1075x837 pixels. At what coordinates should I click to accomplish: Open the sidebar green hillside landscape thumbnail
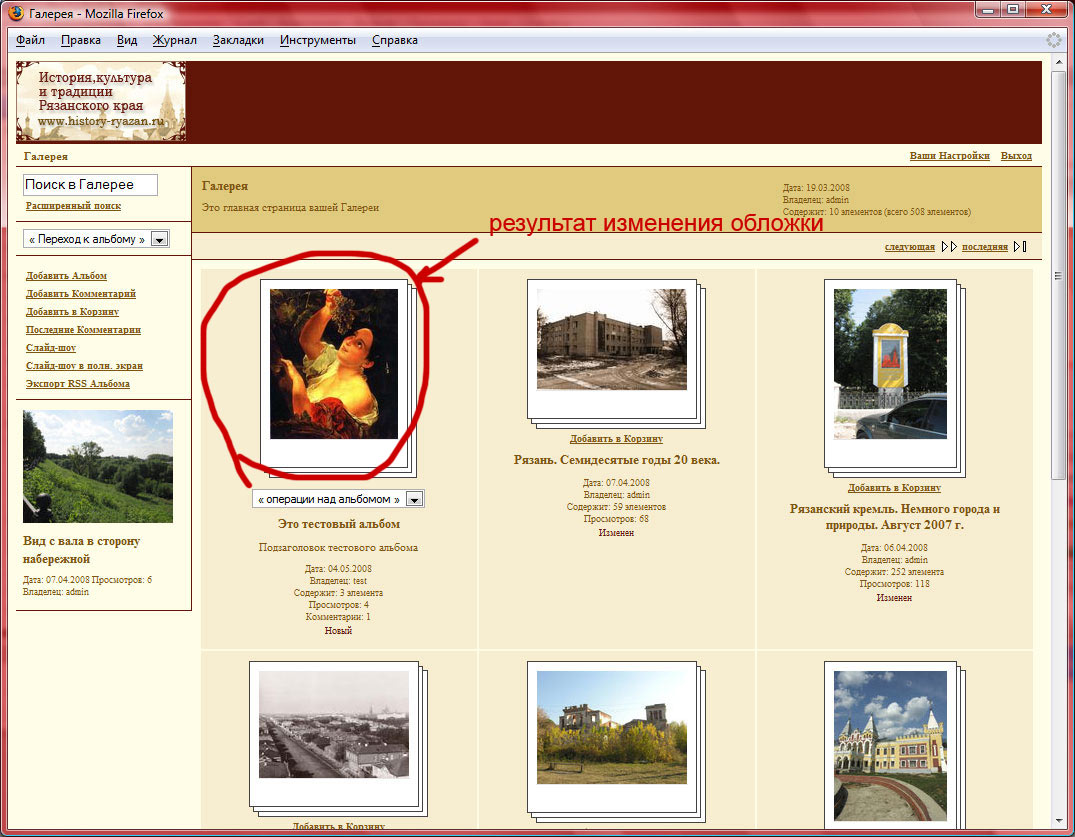coord(97,467)
